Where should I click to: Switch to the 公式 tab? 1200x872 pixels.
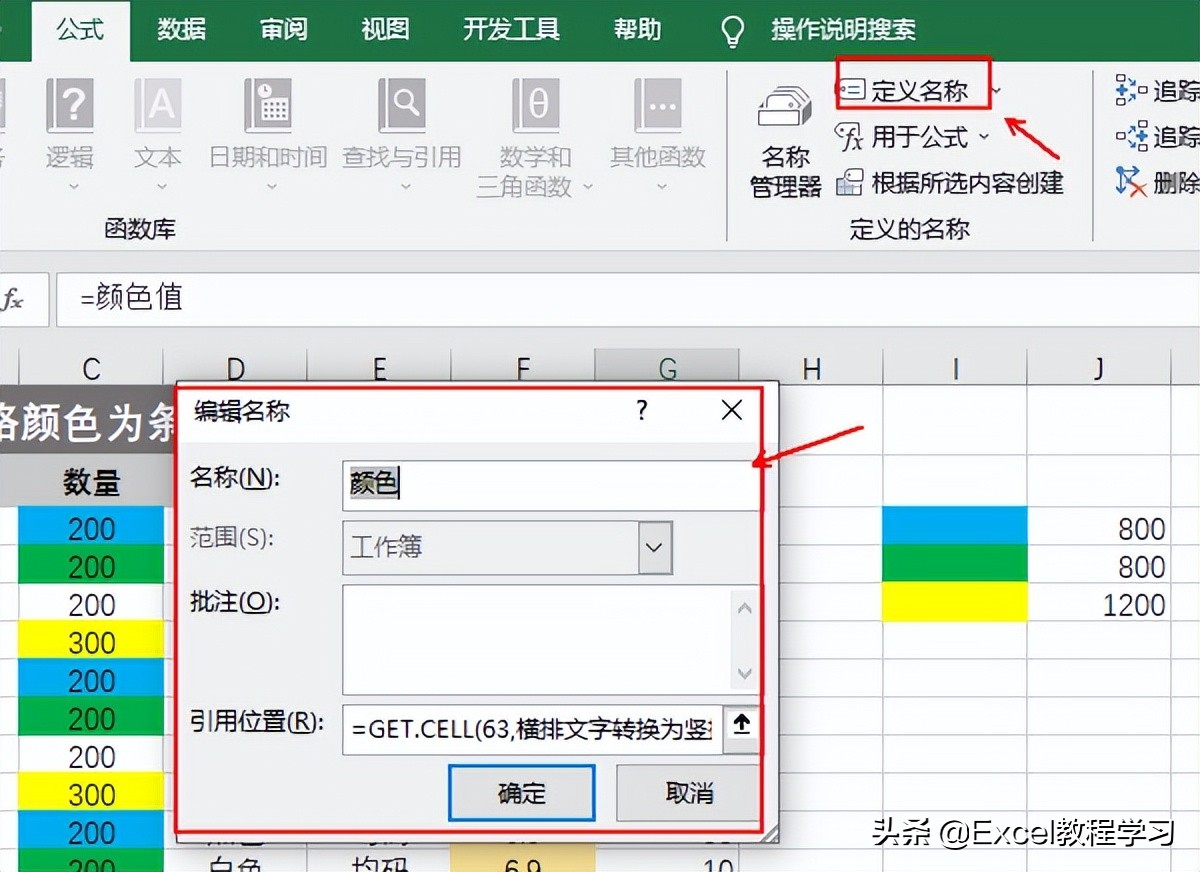click(80, 30)
